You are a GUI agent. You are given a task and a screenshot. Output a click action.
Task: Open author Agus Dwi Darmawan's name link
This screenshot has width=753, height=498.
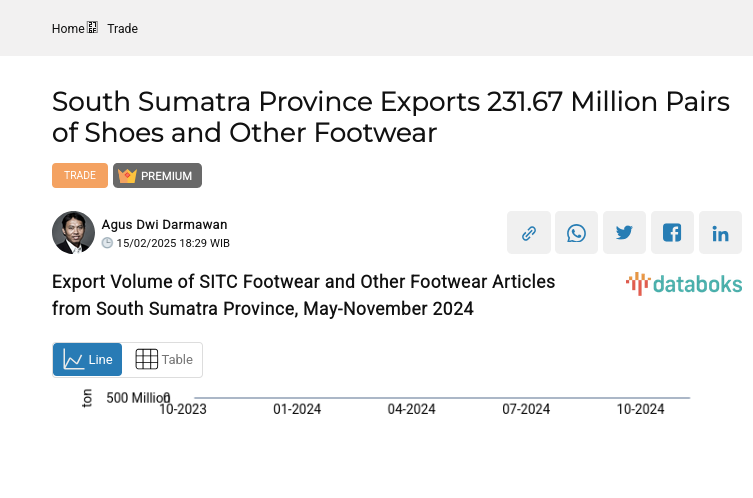pos(164,225)
